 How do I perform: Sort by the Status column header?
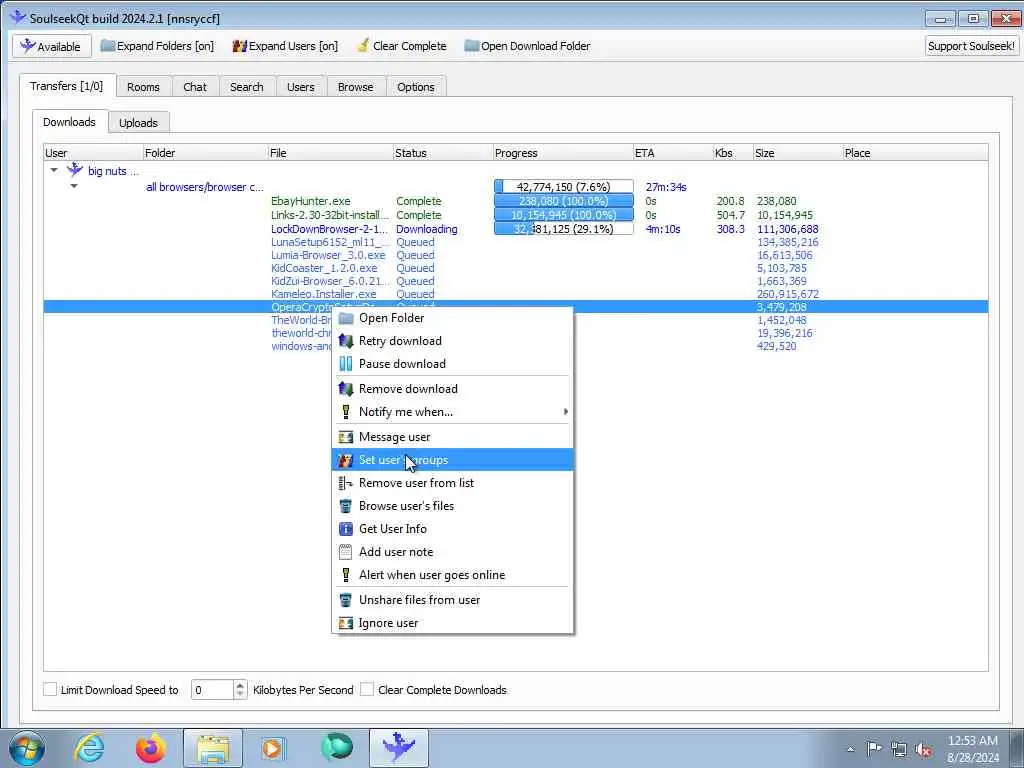pos(443,153)
